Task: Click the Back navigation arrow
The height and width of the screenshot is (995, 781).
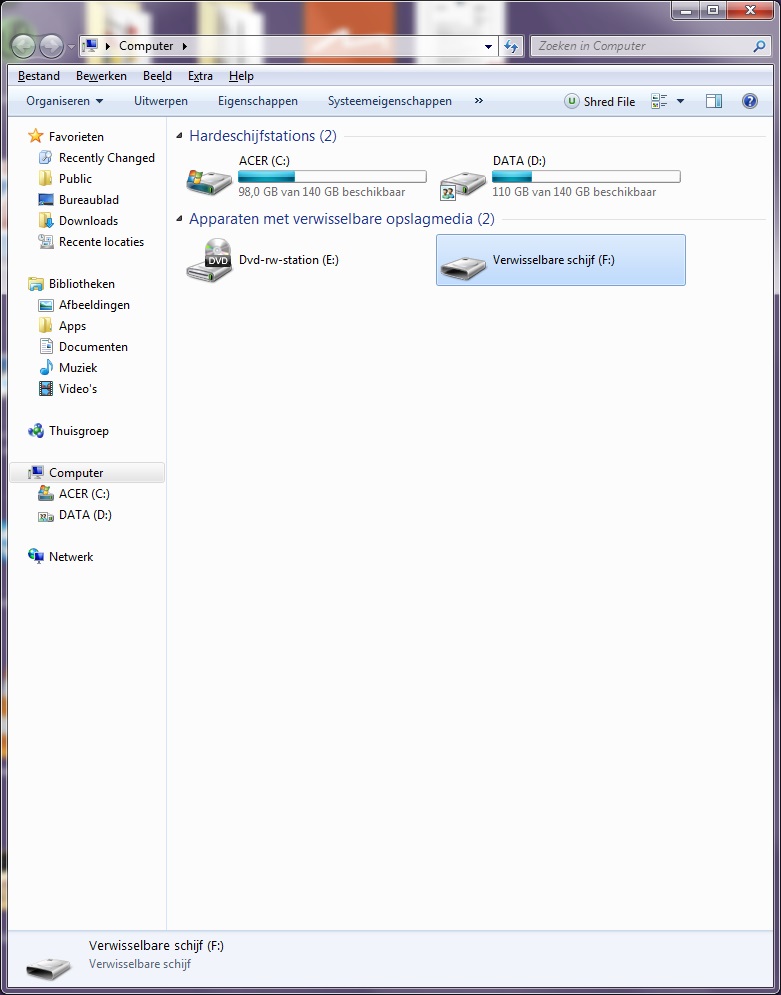Action: click(23, 46)
